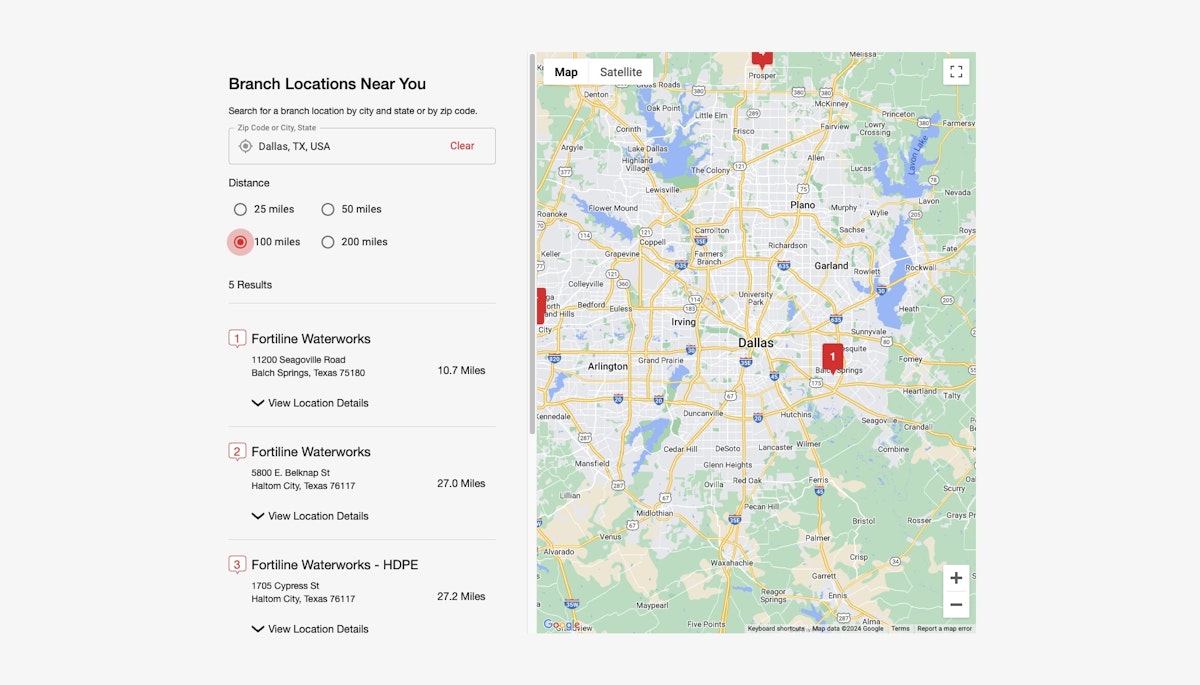Image resolution: width=1200 pixels, height=685 pixels.
Task: Open first Fortiline Waterworks result title
Action: [x=311, y=339]
